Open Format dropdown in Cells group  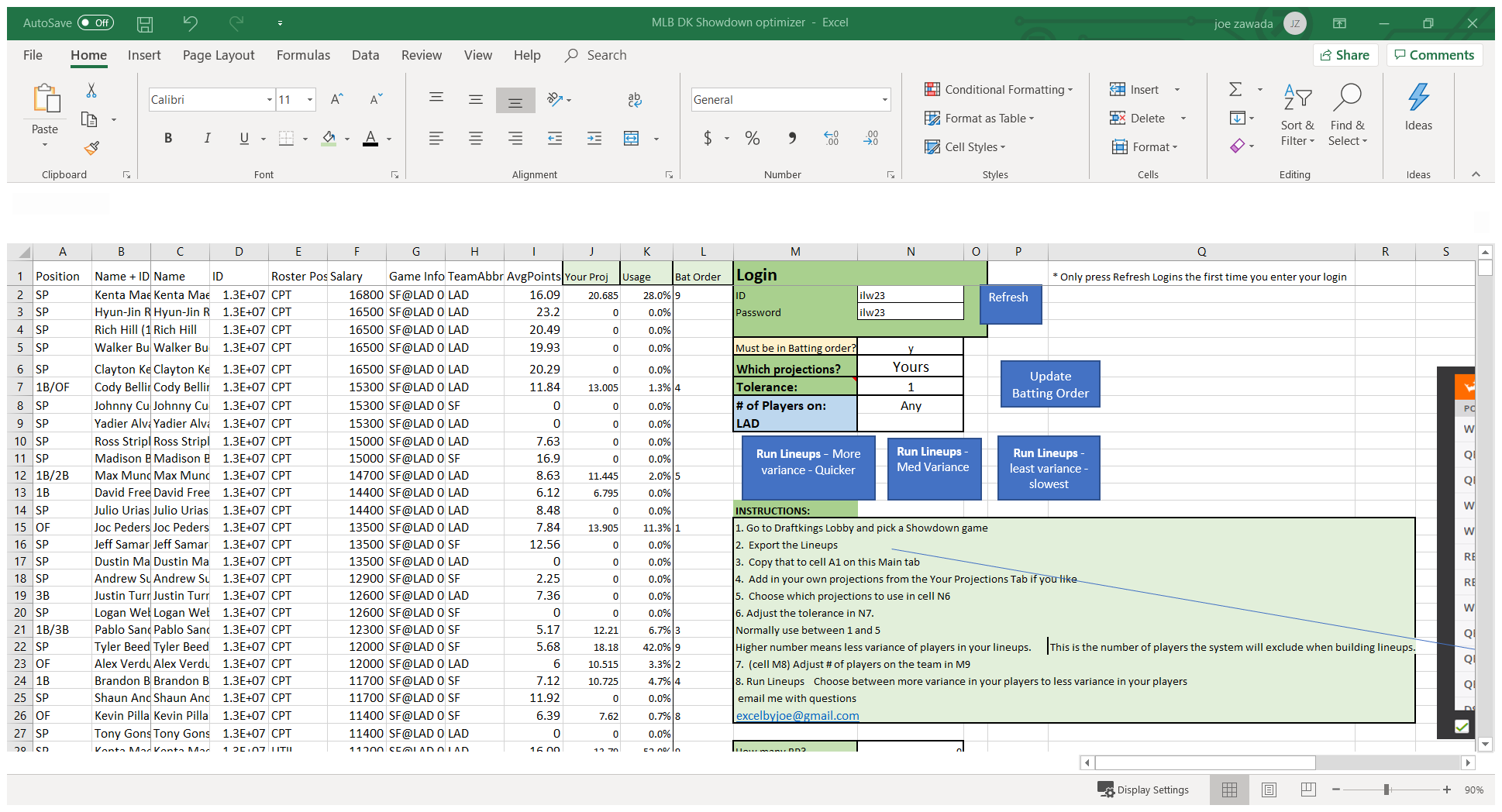coord(1145,147)
